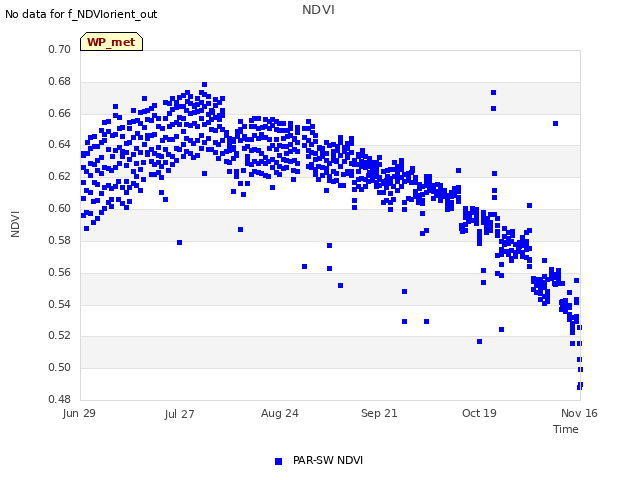This screenshot has width=640, height=480.
Task: Click the 'No data for f_NDVIorient_out' message
Action: (81, 14)
